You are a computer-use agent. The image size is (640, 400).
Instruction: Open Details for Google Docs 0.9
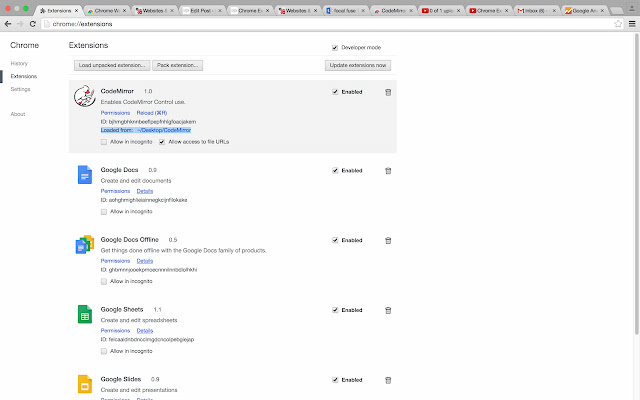(145, 191)
